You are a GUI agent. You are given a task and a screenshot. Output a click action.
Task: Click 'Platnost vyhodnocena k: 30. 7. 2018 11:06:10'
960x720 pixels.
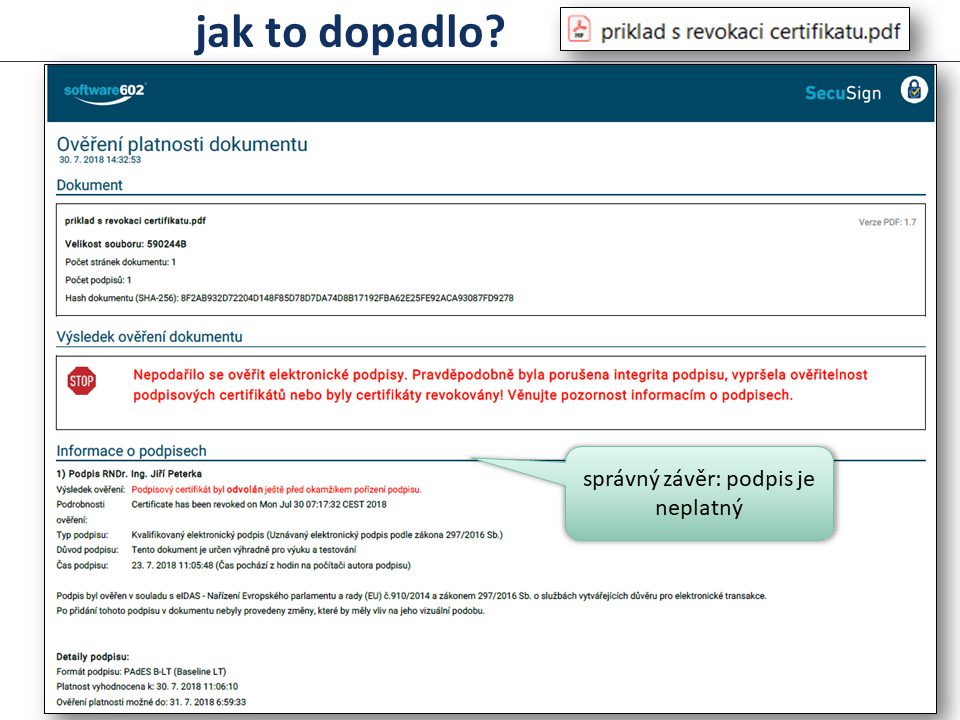[147, 687]
